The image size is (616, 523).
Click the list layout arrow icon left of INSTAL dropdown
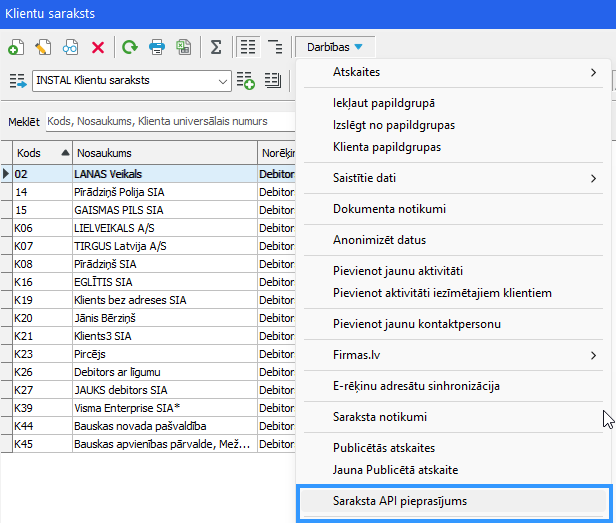pos(18,81)
